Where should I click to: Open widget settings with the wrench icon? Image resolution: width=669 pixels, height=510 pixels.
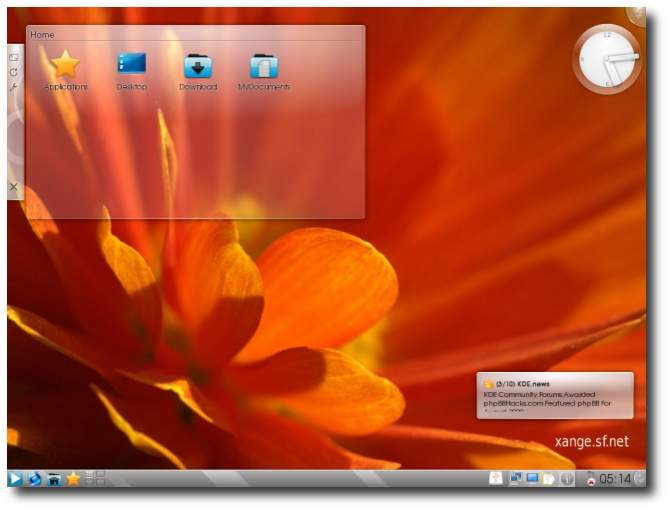click(14, 87)
